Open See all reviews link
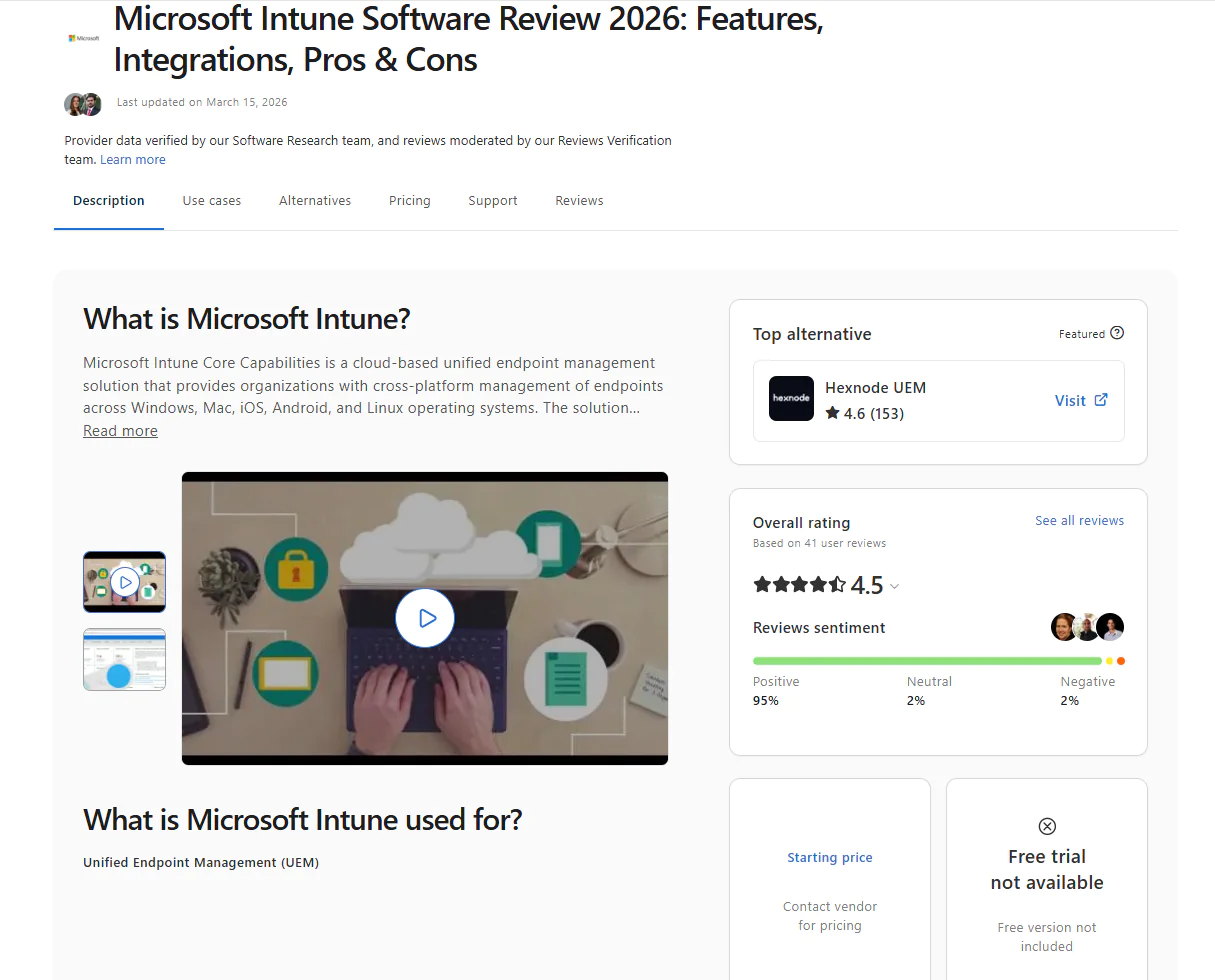This screenshot has width=1215, height=980. pos(1079,521)
